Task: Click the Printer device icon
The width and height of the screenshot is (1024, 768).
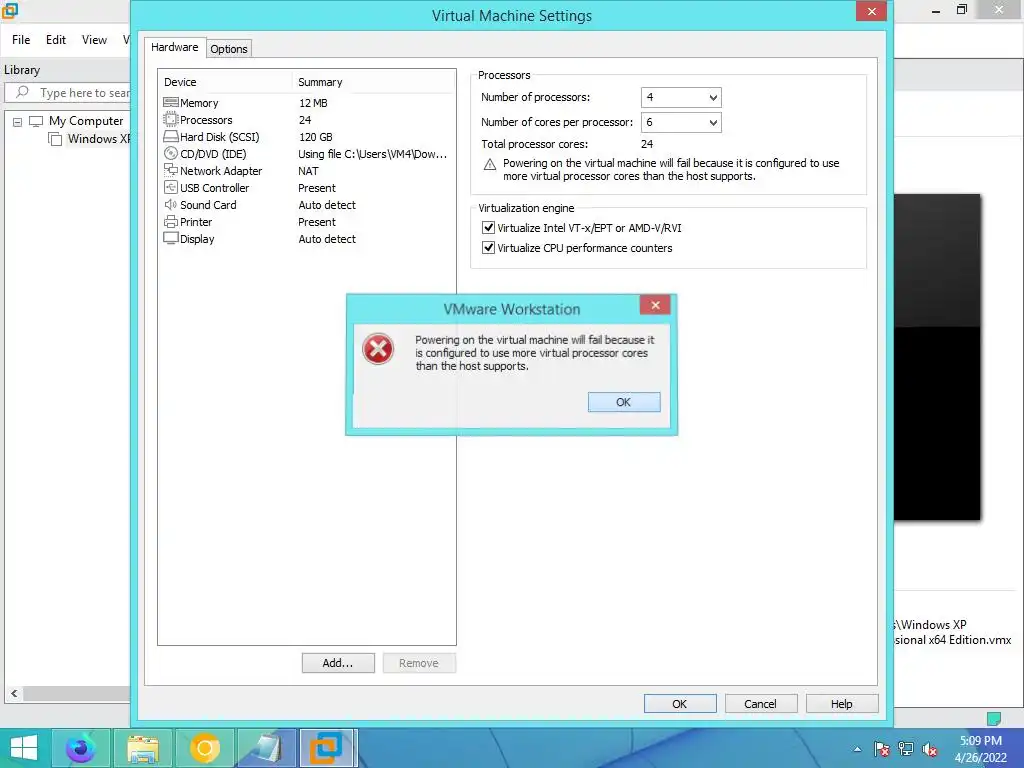Action: [170, 221]
